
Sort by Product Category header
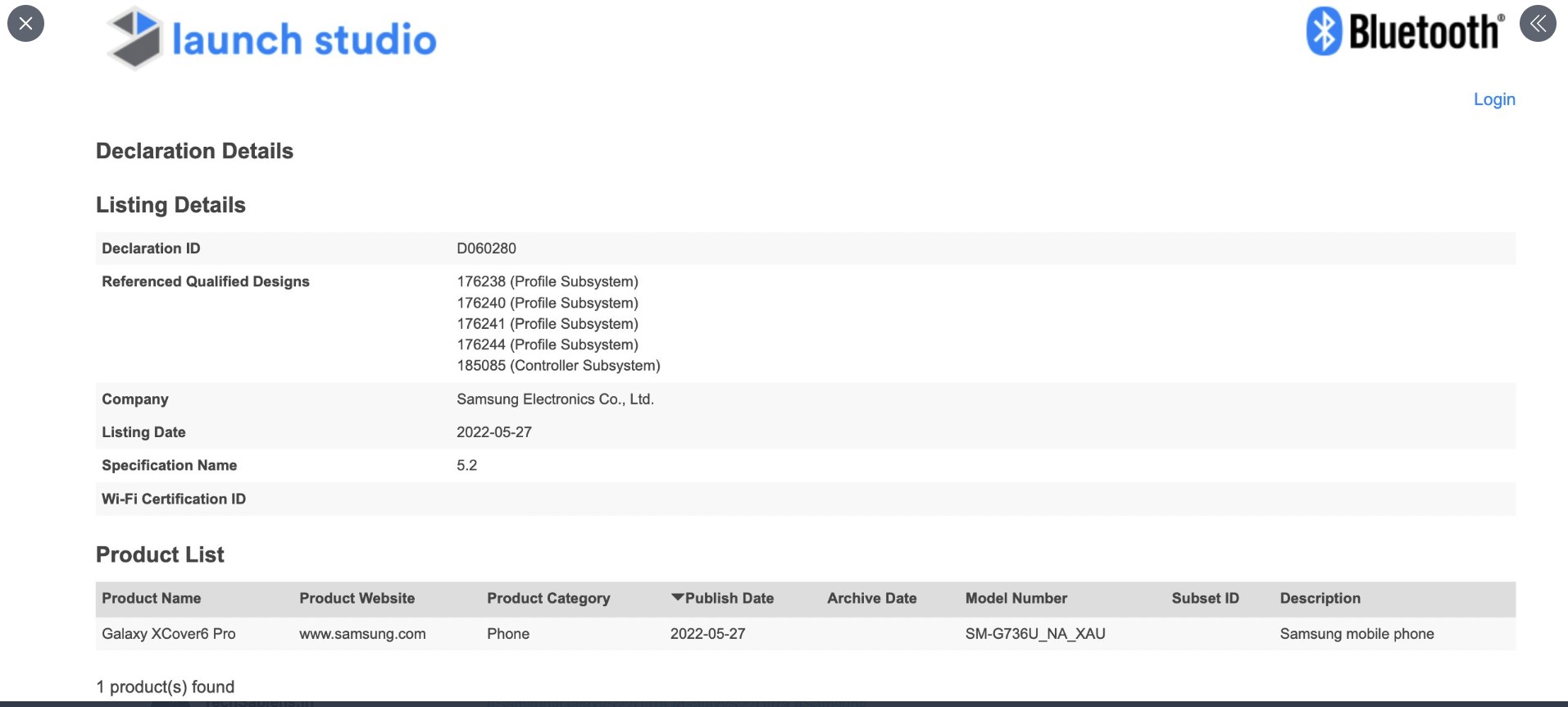pos(548,599)
